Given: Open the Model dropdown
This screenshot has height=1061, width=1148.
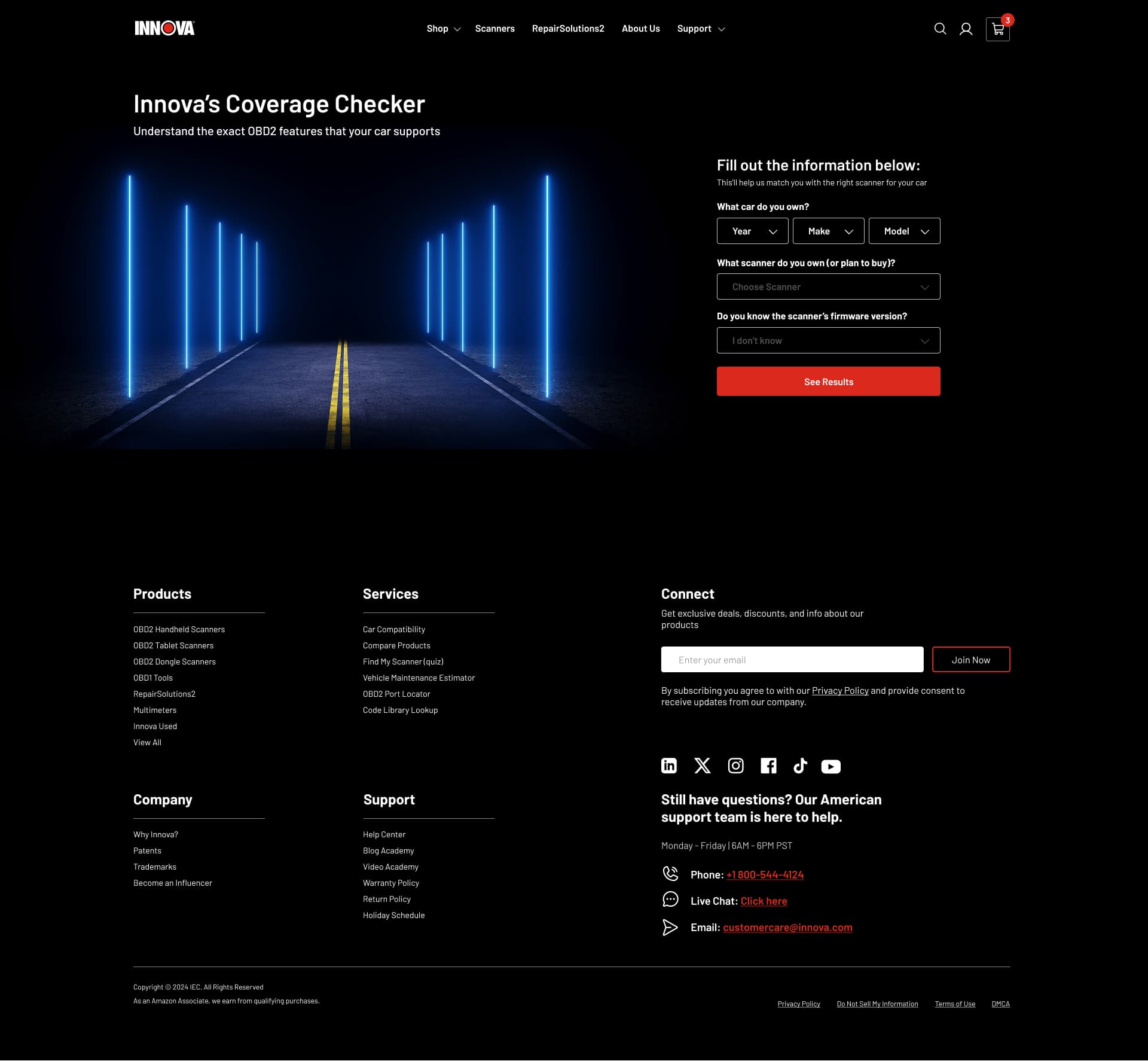Looking at the screenshot, I should point(905,231).
